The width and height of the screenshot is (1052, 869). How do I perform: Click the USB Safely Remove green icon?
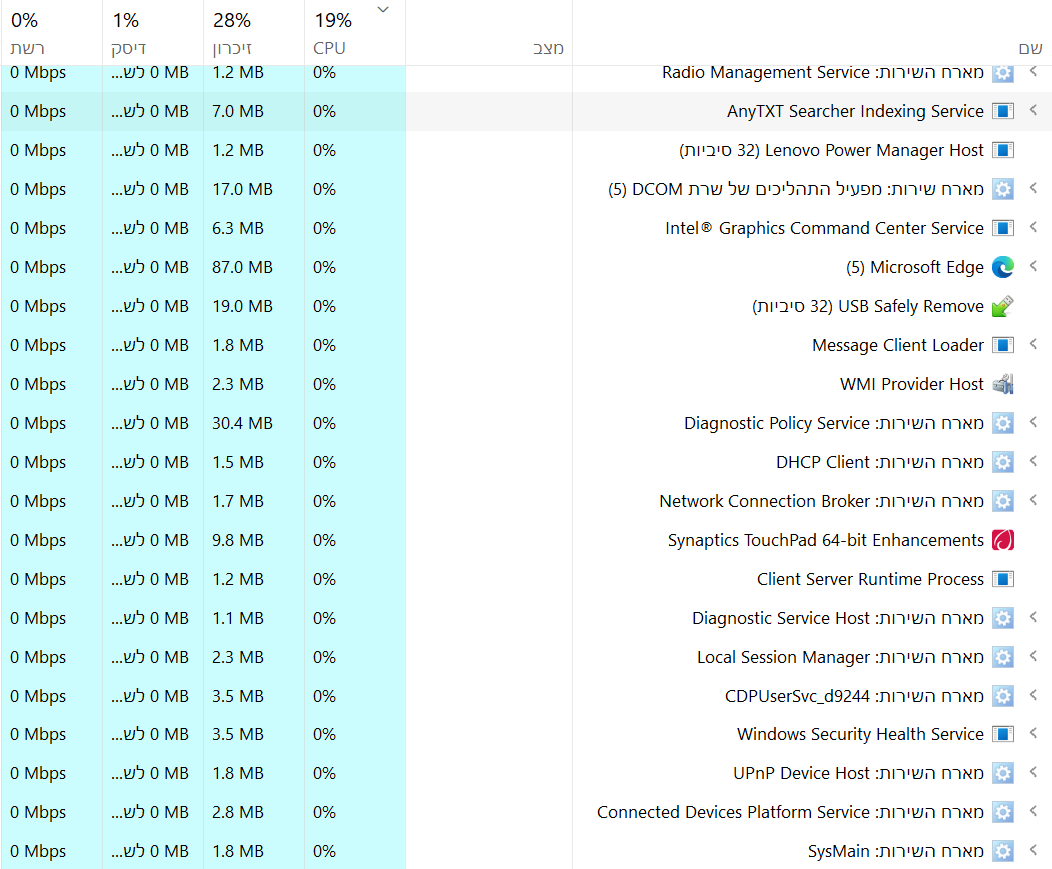coord(1002,306)
